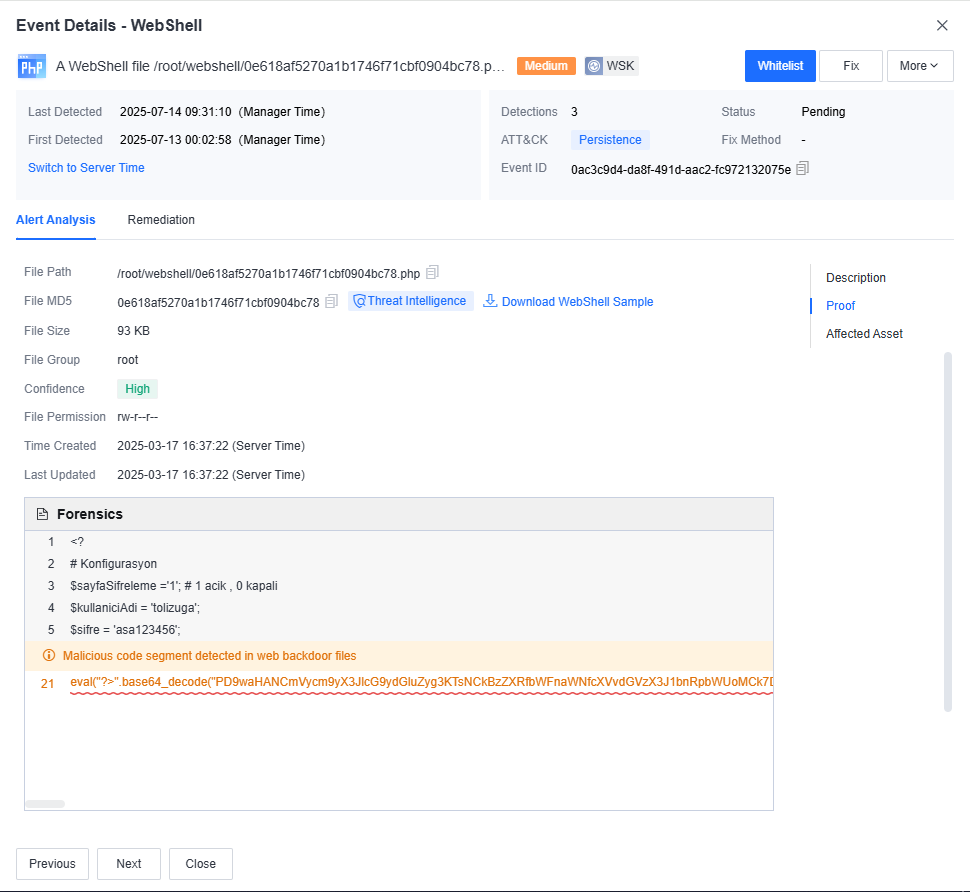This screenshot has height=892, width=970.
Task: Switch to the Remediation tab
Action: coord(161,220)
